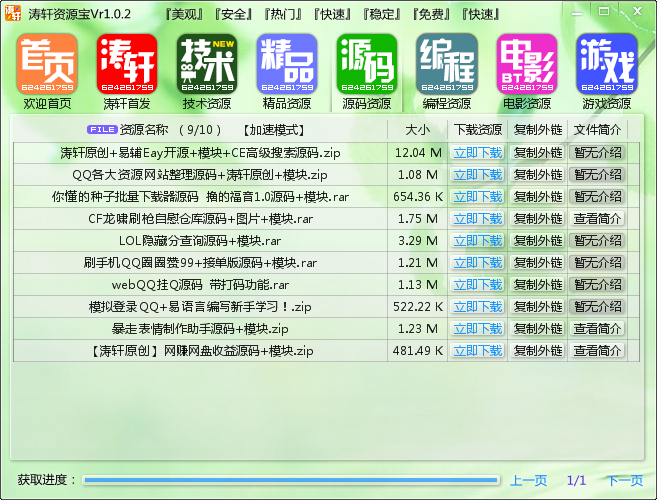This screenshot has height=500, width=657.
Task: Click size value 481.49 K
Action: [x=418, y=351]
